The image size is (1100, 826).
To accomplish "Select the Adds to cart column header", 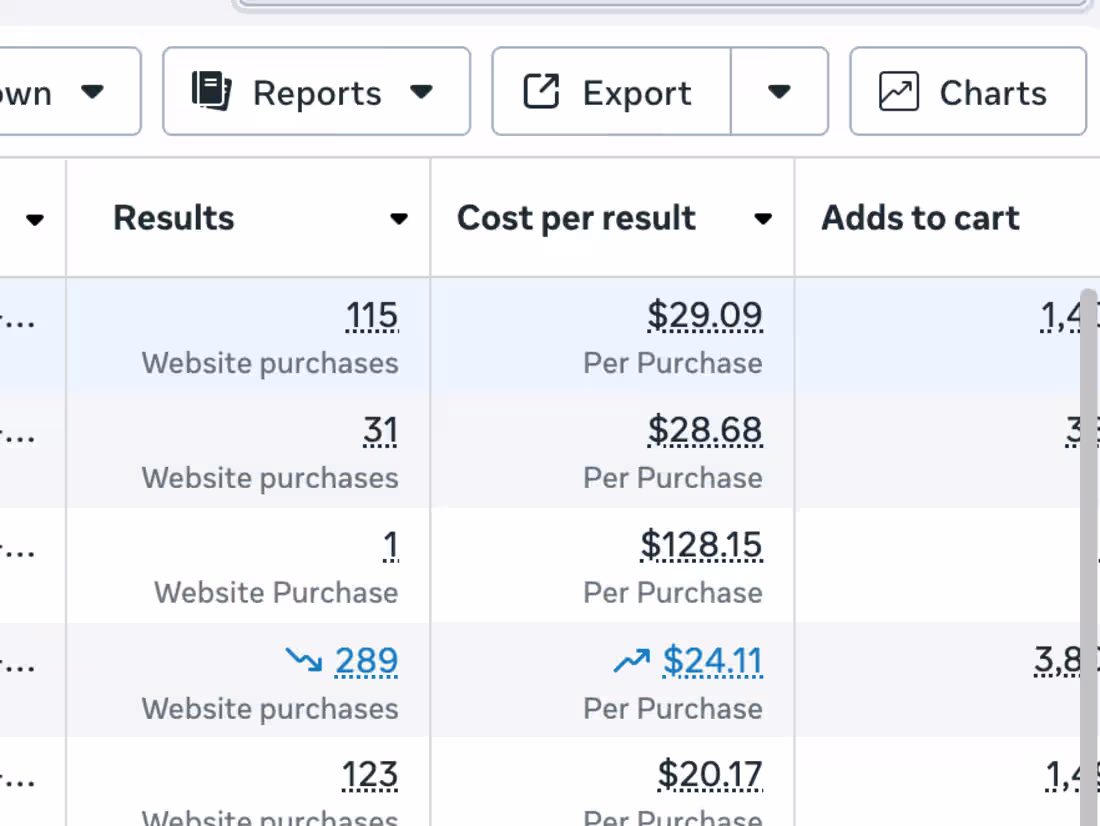I will [920, 218].
